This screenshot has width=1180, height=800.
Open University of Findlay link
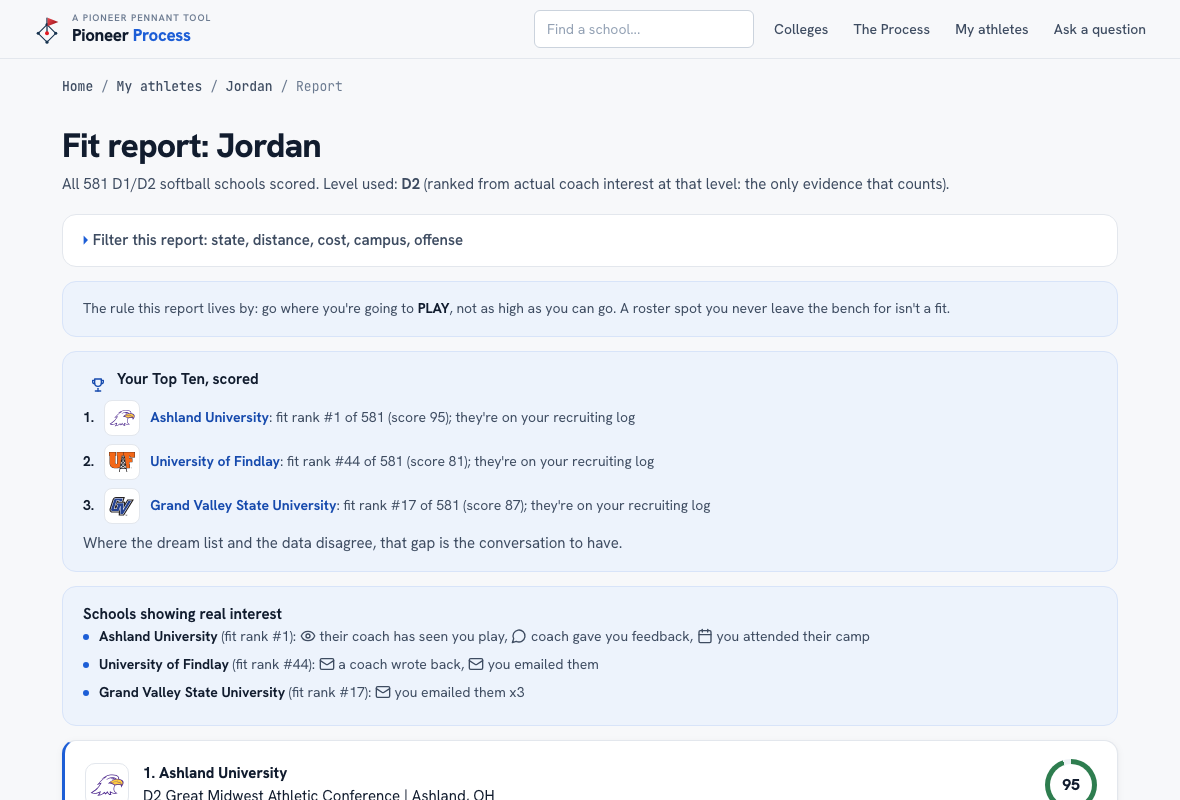click(x=214, y=461)
